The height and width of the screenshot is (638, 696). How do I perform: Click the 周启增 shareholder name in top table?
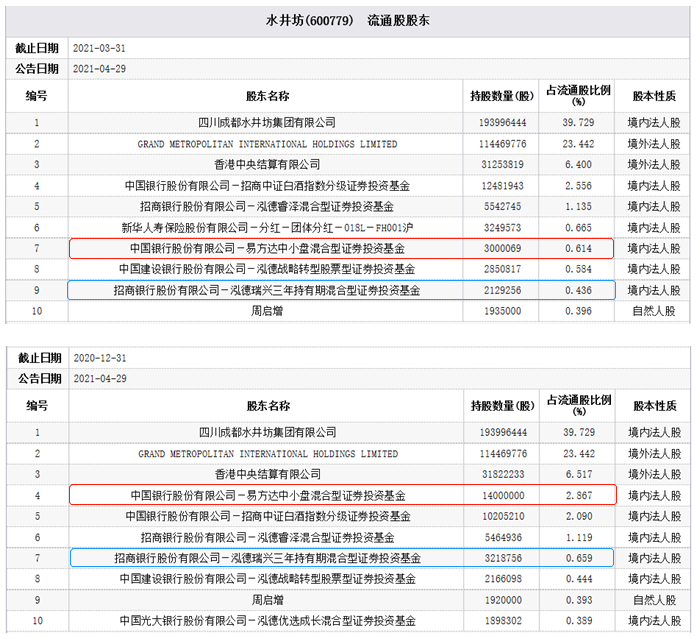tap(267, 311)
